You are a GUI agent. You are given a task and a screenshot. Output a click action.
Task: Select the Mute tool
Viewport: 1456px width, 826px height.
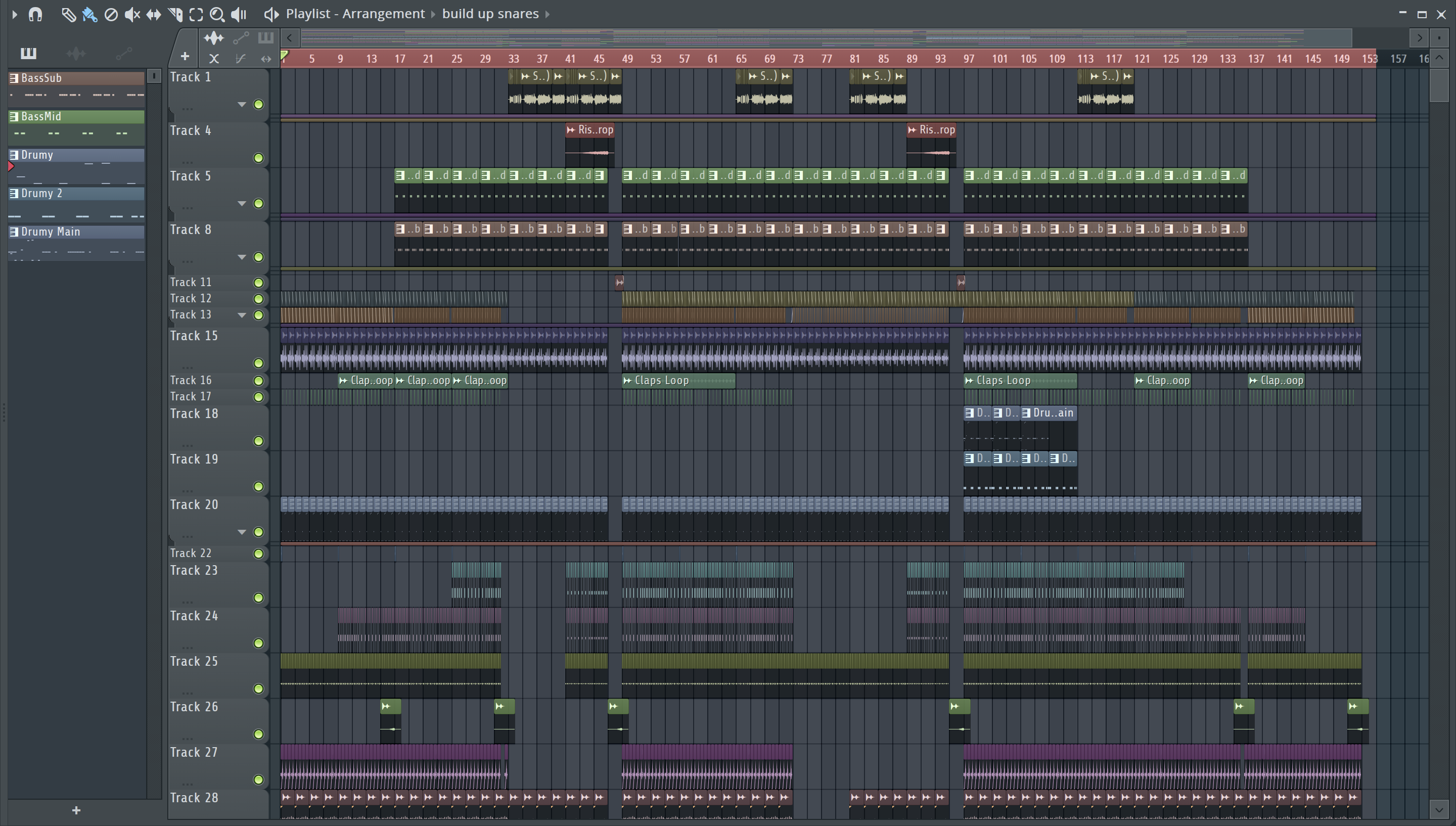pyautogui.click(x=132, y=14)
